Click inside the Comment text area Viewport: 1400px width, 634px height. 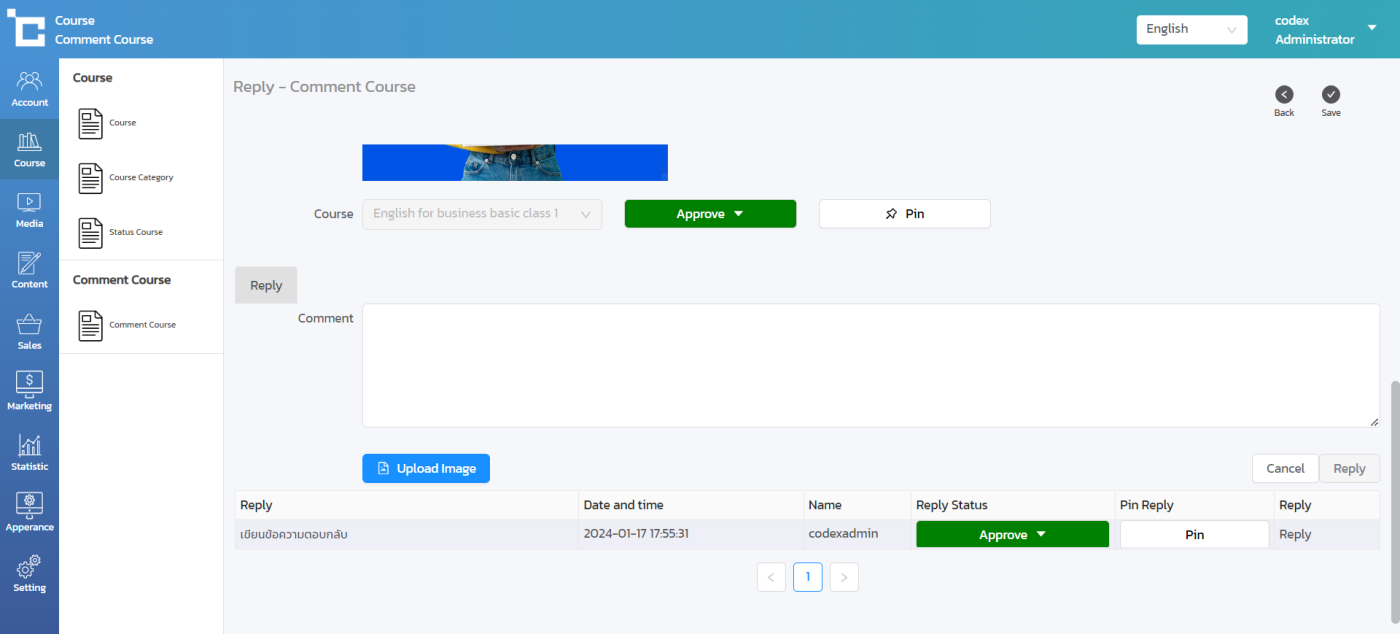pos(870,365)
